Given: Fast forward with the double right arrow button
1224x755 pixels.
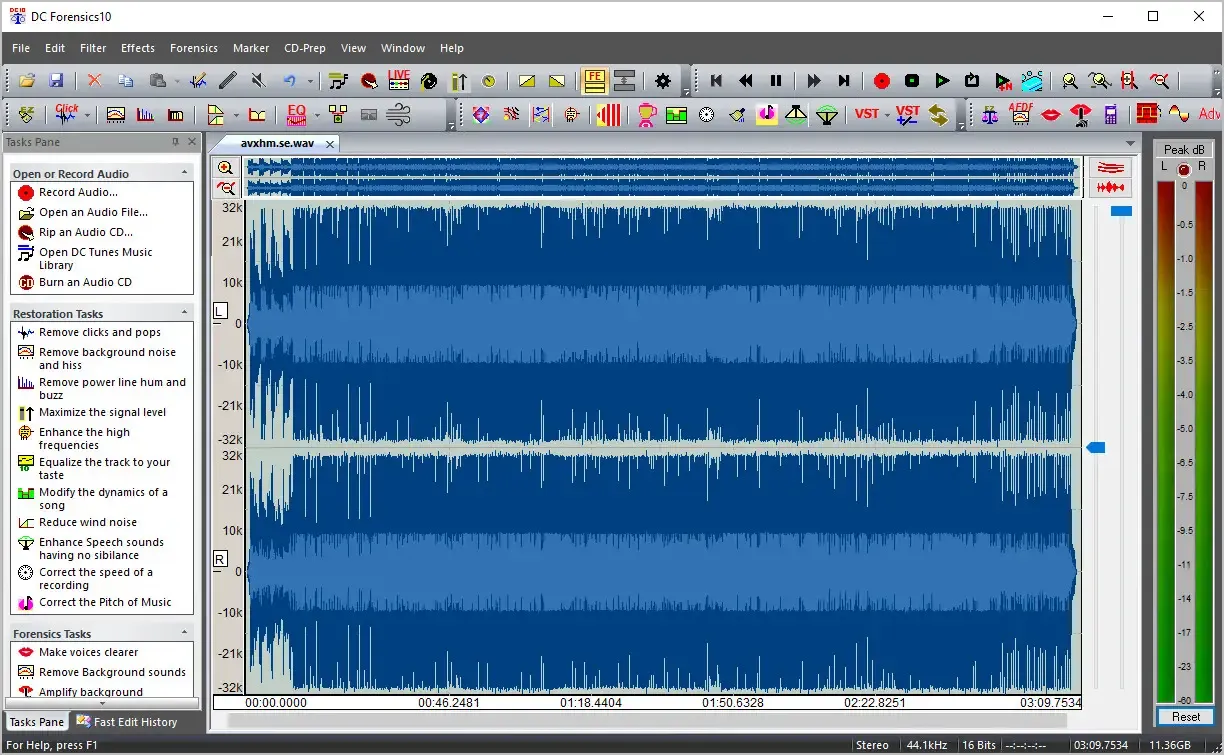Looking at the screenshot, I should click(814, 81).
